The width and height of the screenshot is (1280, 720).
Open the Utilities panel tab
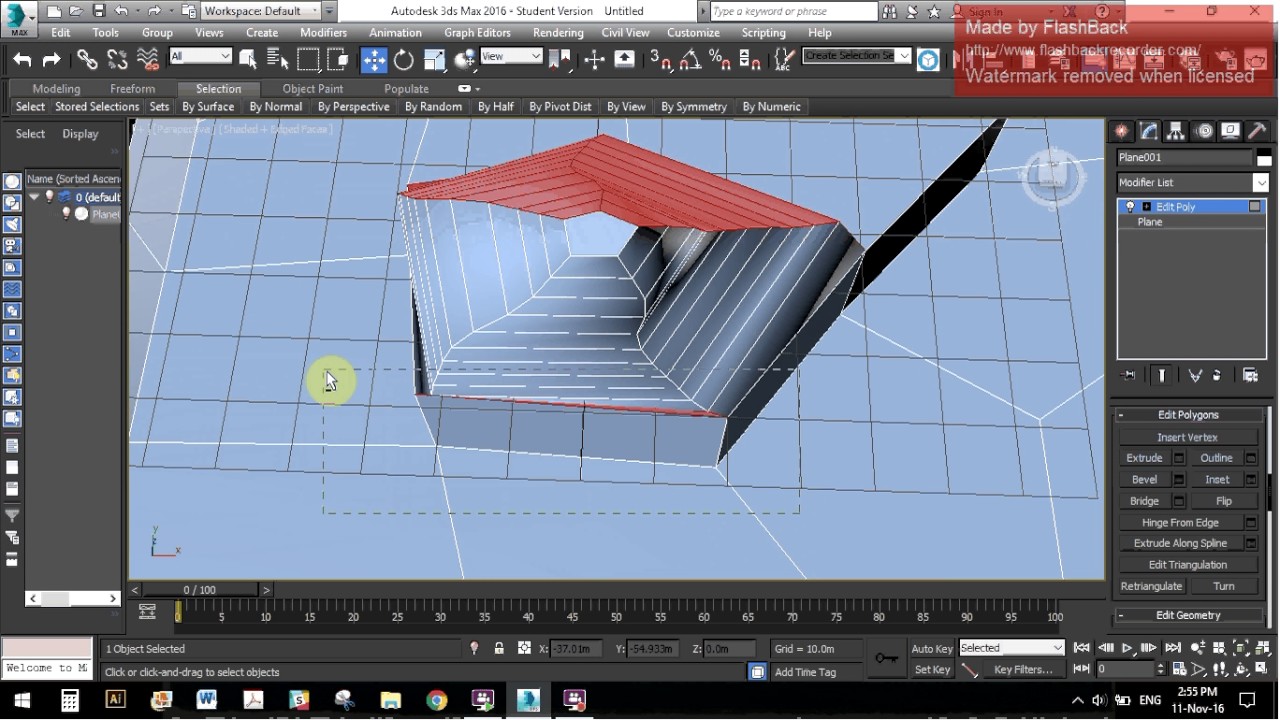1257,131
